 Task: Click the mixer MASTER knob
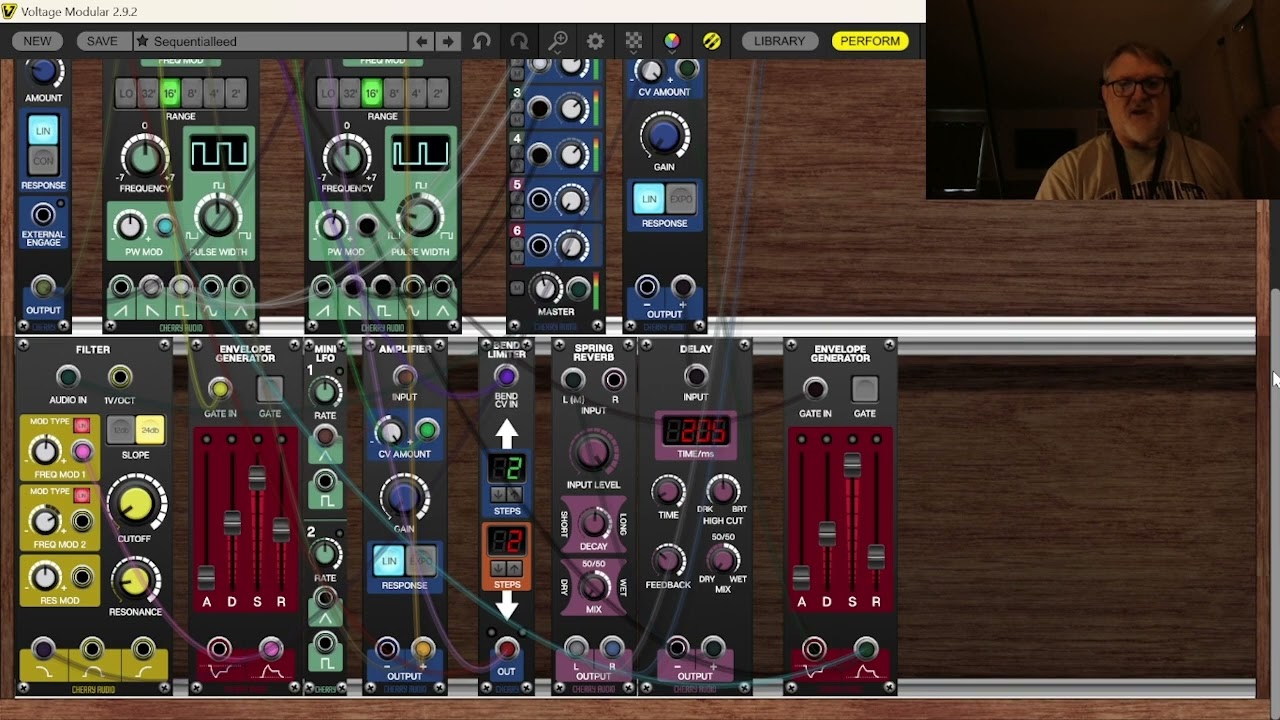(x=546, y=289)
